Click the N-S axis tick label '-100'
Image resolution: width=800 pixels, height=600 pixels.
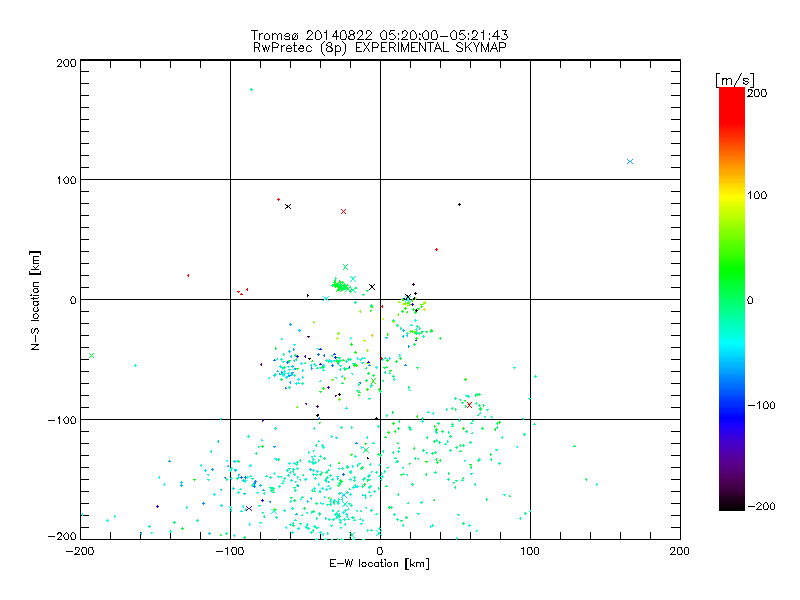tap(62, 420)
